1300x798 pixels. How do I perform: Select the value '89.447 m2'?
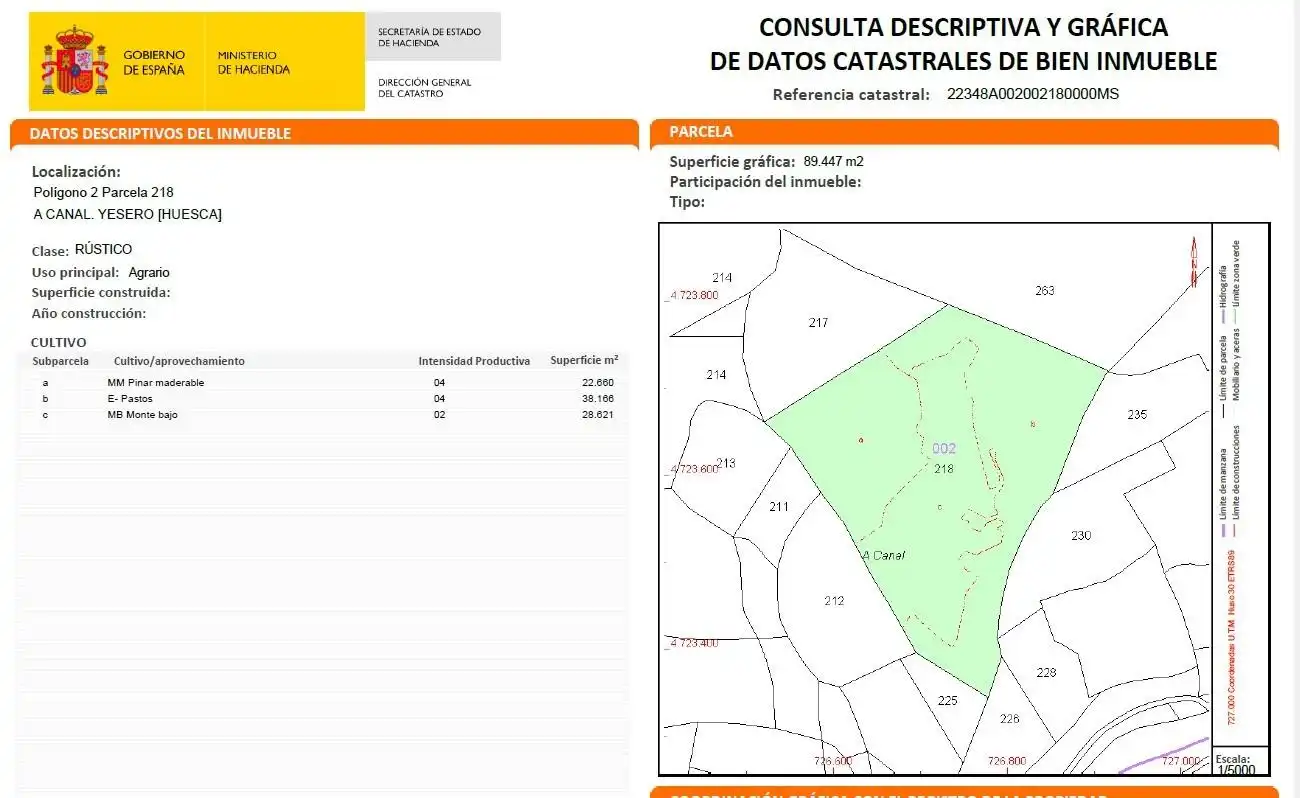click(833, 160)
